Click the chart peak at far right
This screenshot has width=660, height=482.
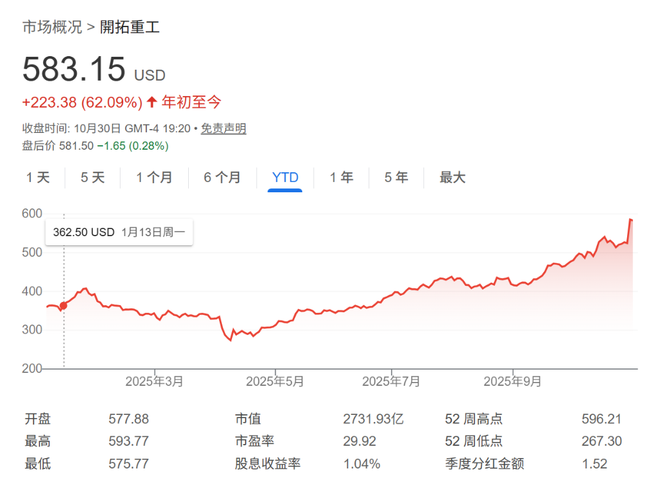(x=631, y=219)
